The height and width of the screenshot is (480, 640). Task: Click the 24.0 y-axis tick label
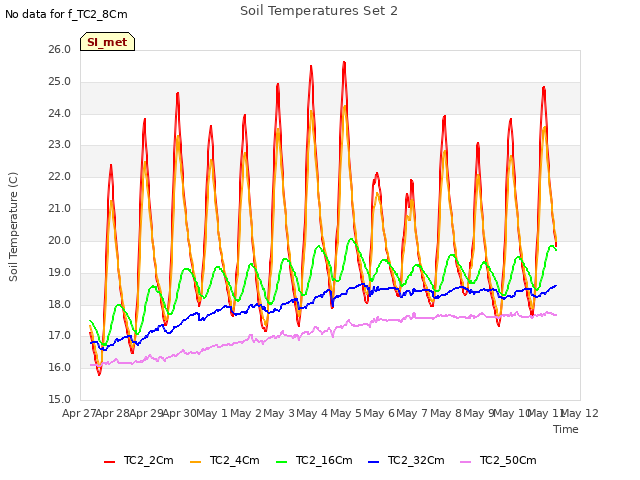click(60, 113)
